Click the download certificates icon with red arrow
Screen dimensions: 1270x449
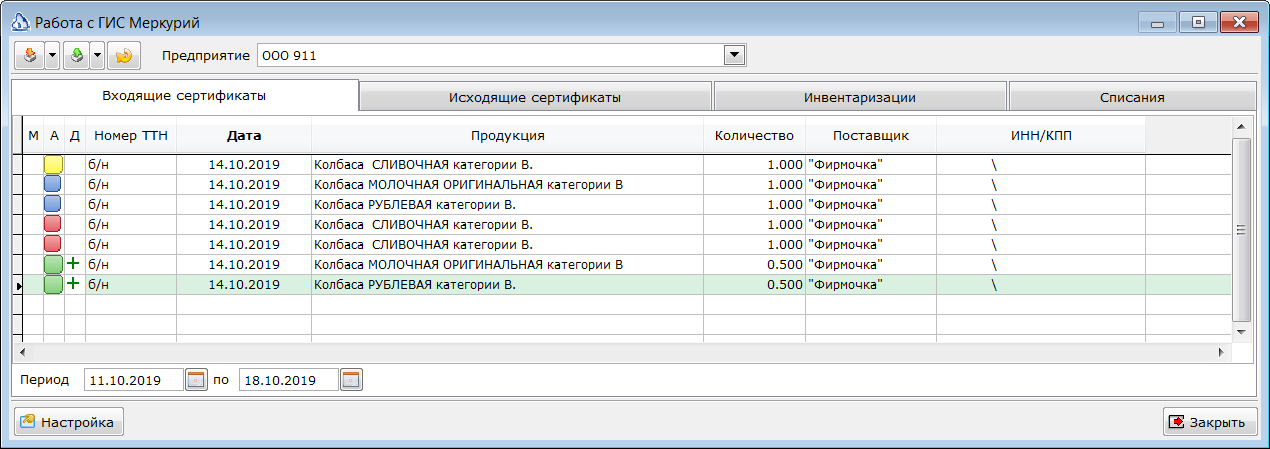(30, 56)
